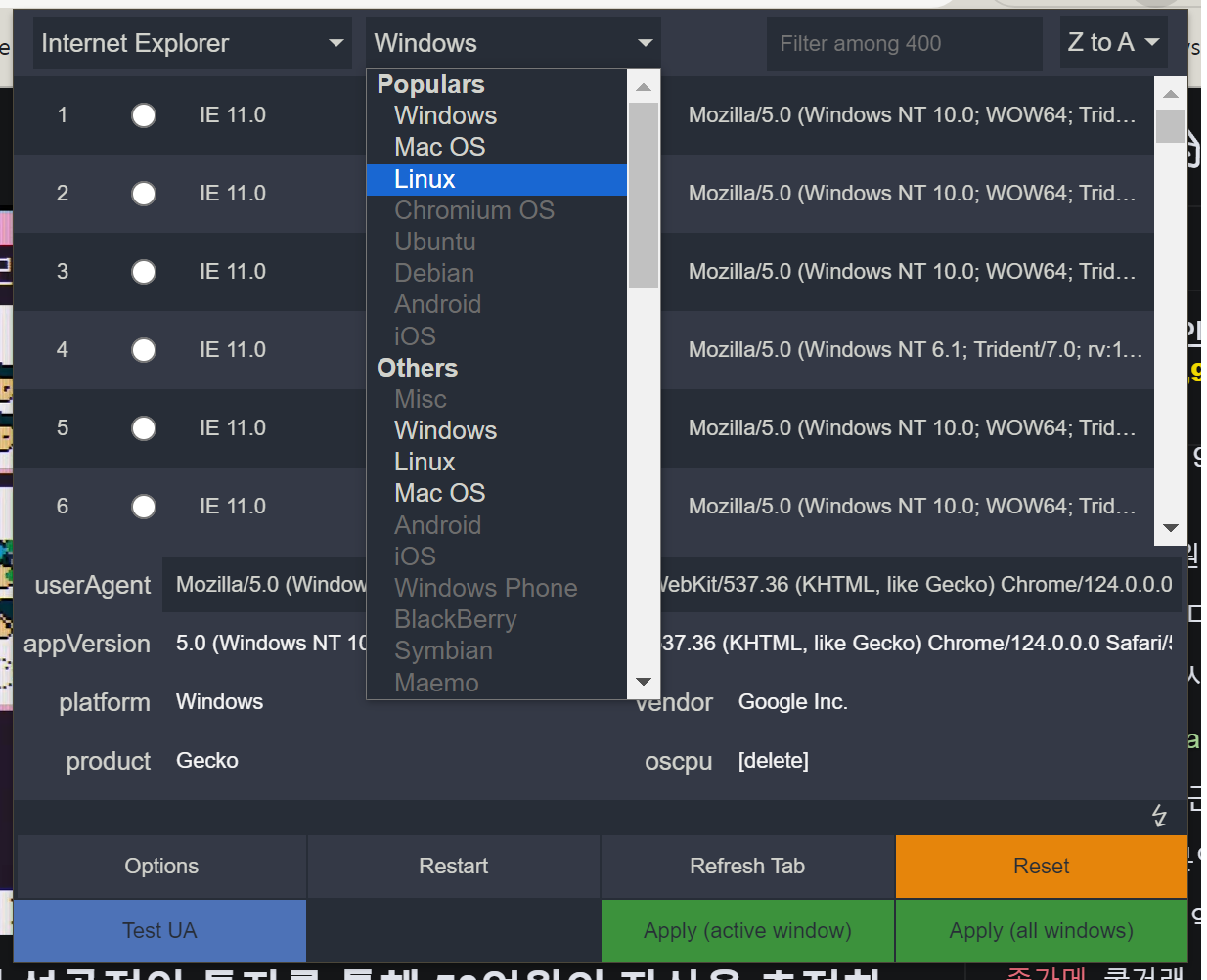Click the lightning bolt icon
Image resolution: width=1207 pixels, height=980 pixels.
[1159, 816]
